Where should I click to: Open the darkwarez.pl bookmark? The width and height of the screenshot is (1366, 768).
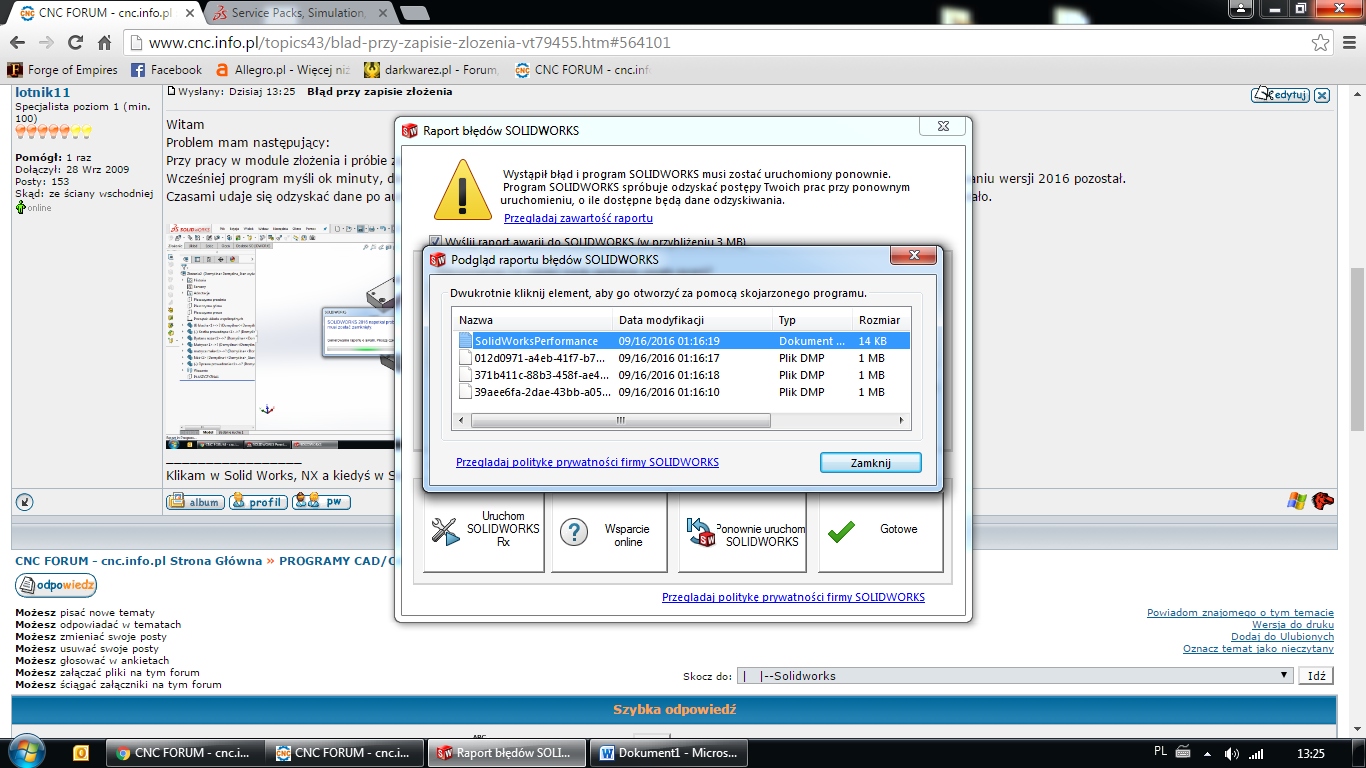pyautogui.click(x=431, y=70)
